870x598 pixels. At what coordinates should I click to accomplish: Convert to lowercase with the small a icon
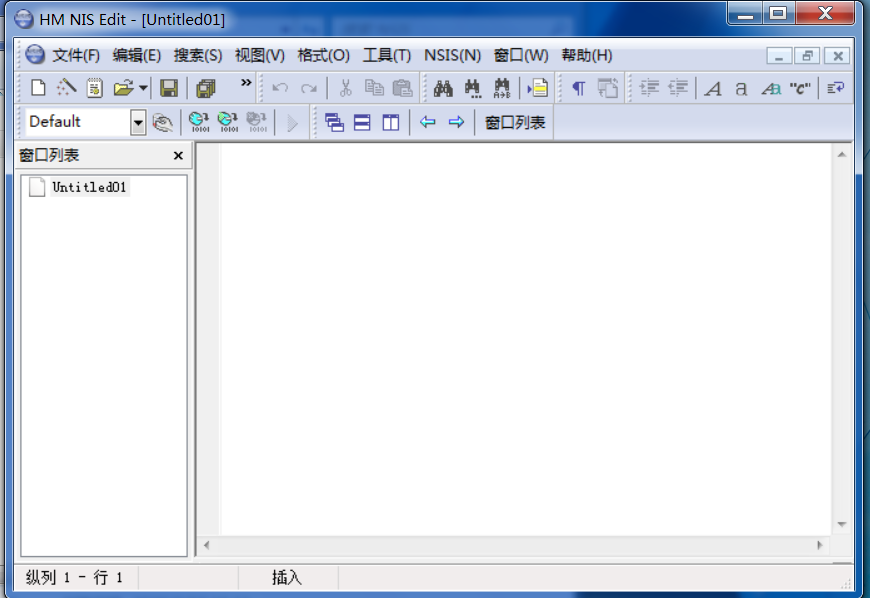click(741, 88)
